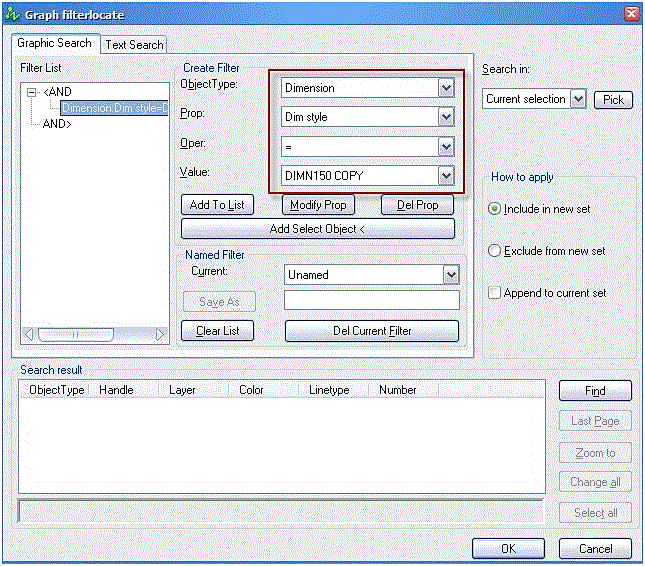Select the AND> tree item
The width and height of the screenshot is (645, 566).
pyautogui.click(x=57, y=124)
